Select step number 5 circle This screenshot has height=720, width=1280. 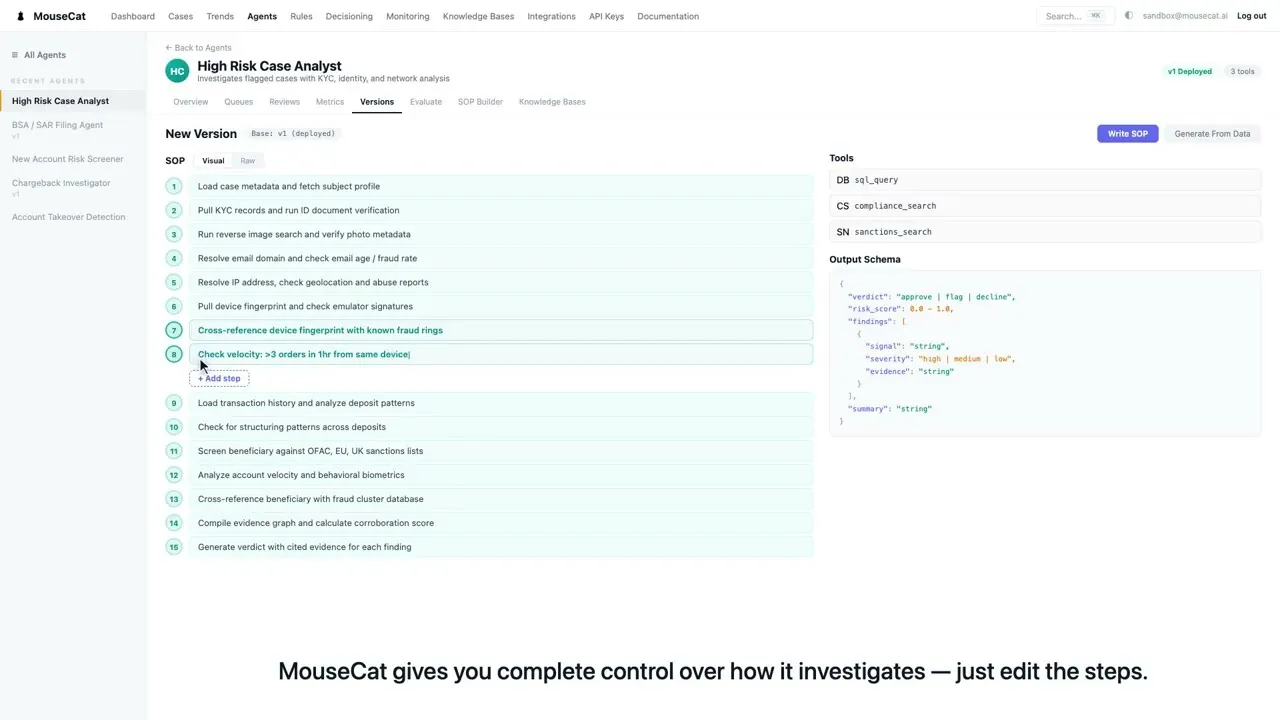174,282
